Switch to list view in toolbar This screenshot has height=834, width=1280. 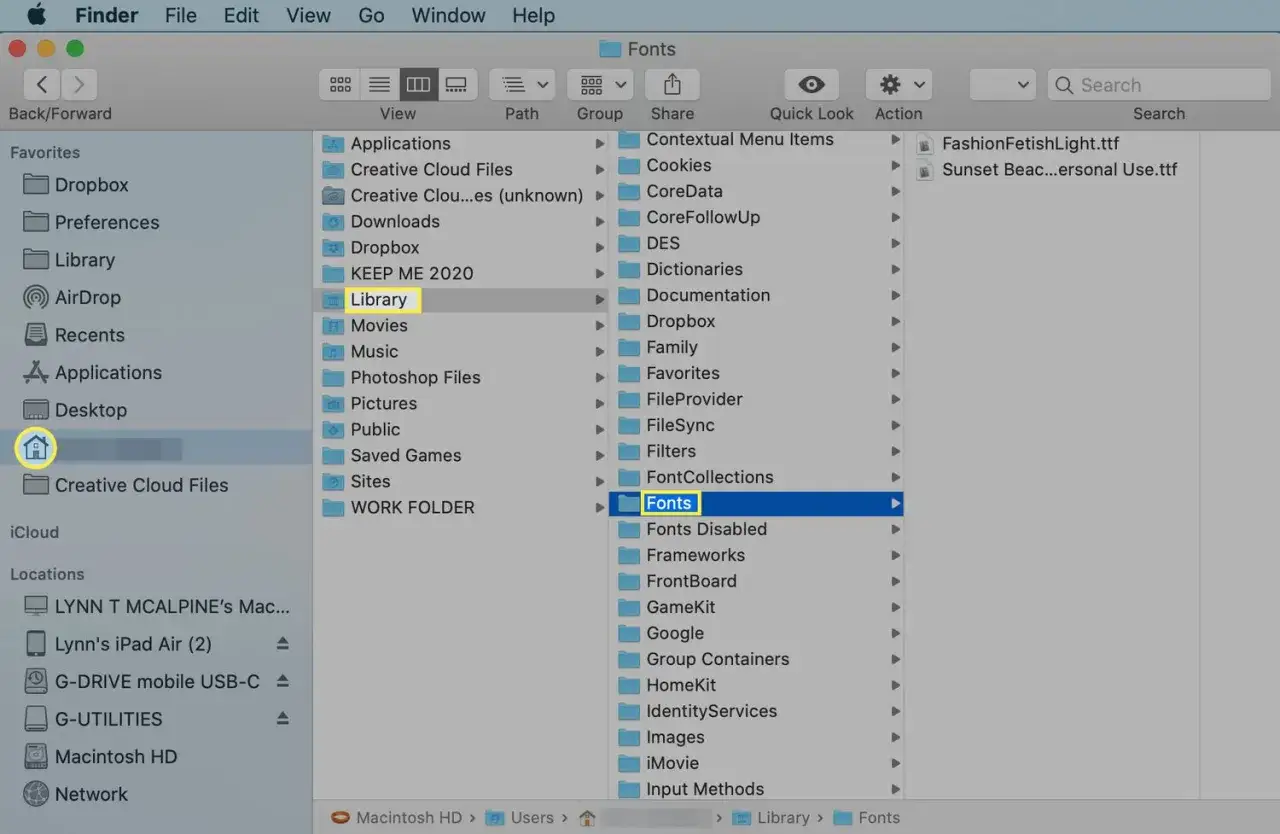(x=379, y=85)
